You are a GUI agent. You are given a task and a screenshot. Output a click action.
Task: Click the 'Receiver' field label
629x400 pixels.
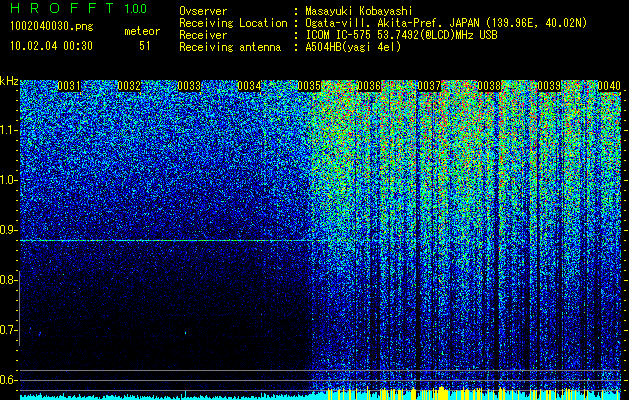coord(203,35)
